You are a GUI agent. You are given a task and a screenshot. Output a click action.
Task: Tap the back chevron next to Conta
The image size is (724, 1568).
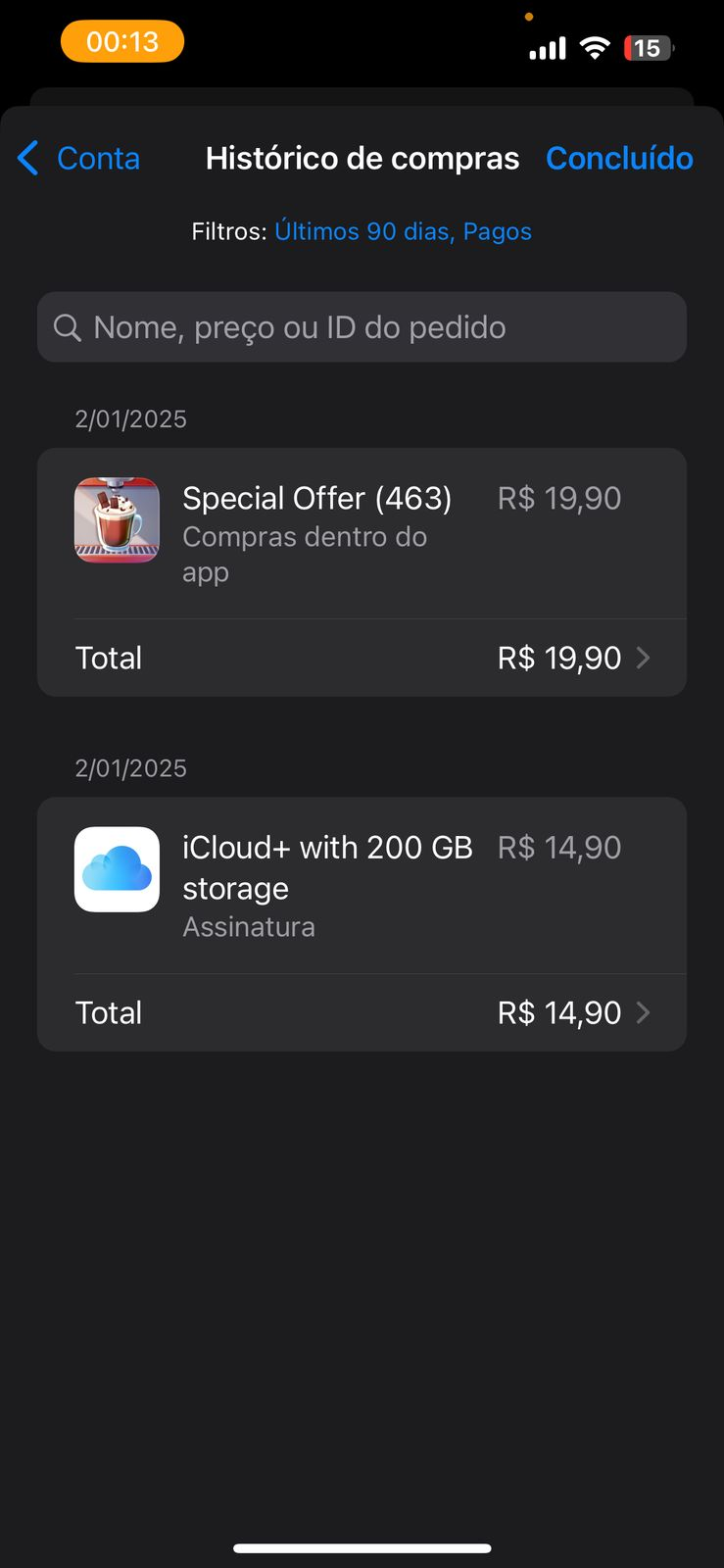pyautogui.click(x=28, y=158)
